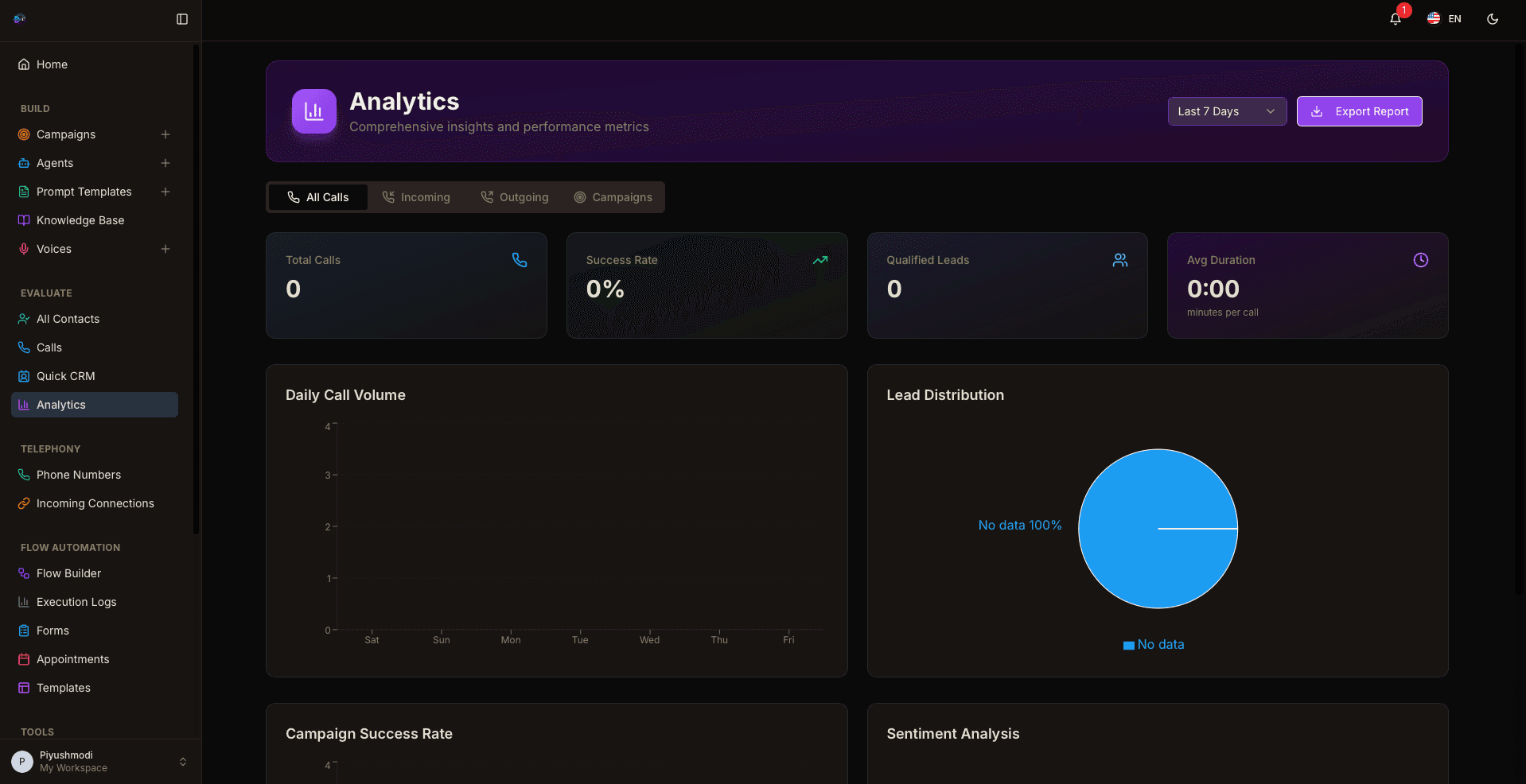This screenshot has width=1526, height=784.
Task: Open the EN language selector
Action: tap(1444, 18)
